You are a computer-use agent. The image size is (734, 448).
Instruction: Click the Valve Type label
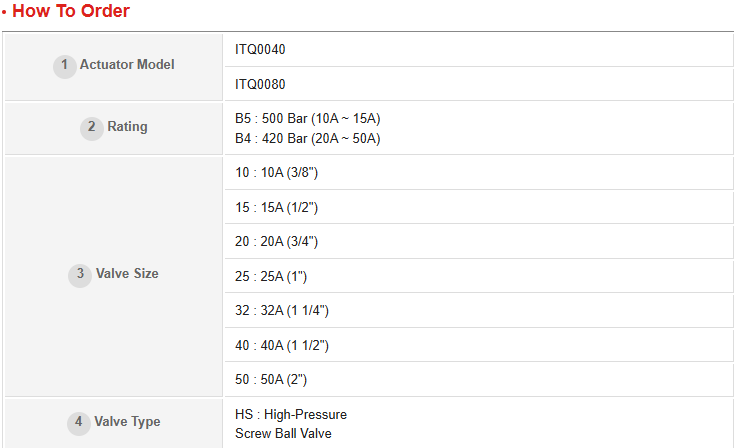click(128, 422)
